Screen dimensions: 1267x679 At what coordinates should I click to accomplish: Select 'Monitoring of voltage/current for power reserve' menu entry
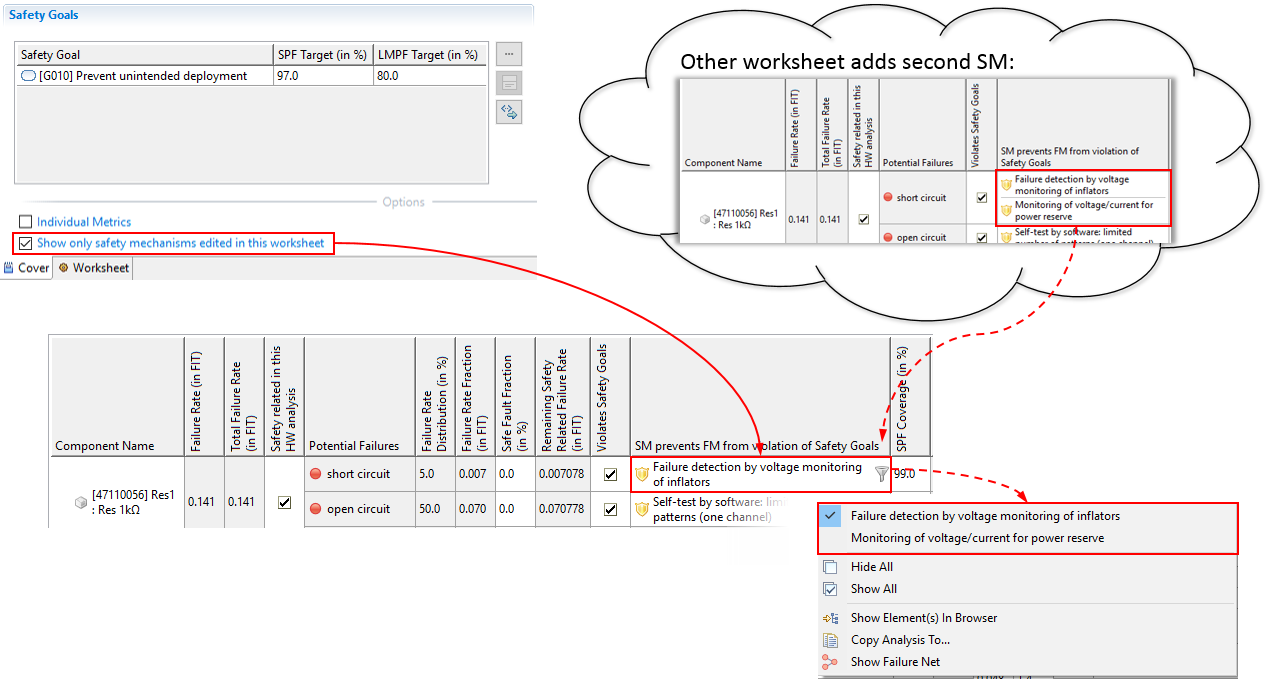pyautogui.click(x=1028, y=538)
